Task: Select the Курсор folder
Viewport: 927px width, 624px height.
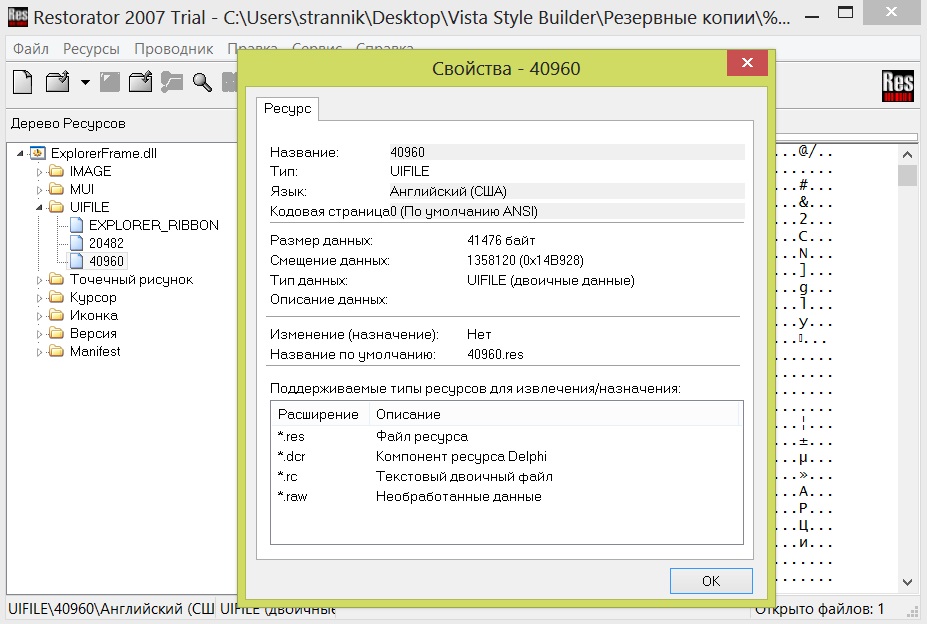Action: click(x=93, y=298)
